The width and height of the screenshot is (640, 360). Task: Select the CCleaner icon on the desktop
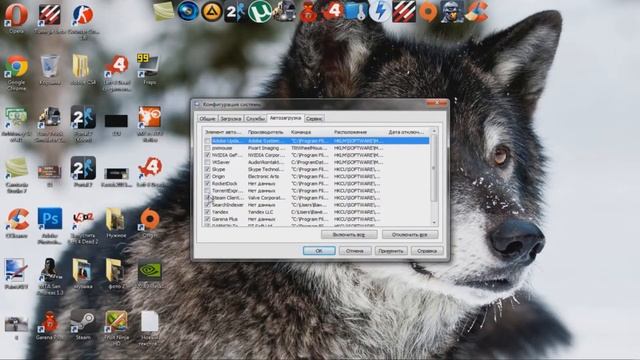coord(17,223)
